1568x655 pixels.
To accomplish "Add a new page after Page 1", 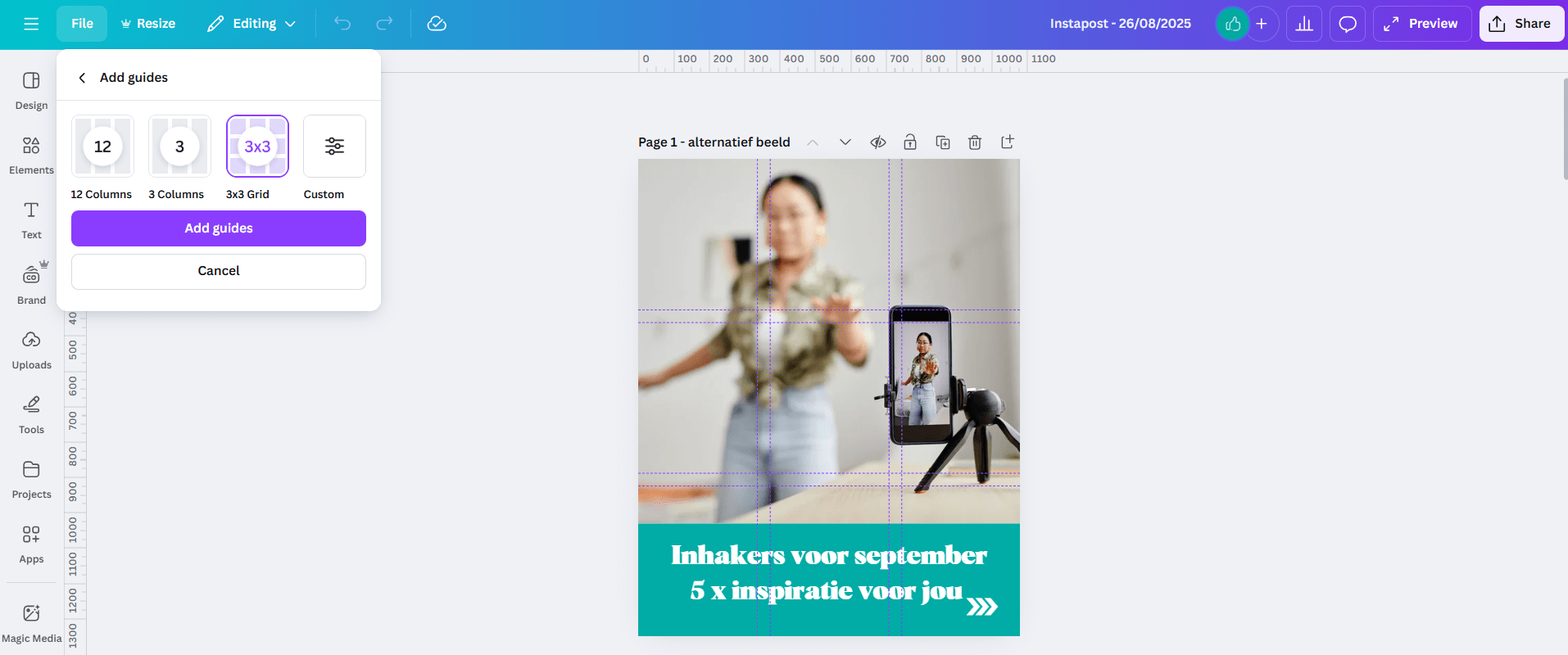I will [1008, 142].
